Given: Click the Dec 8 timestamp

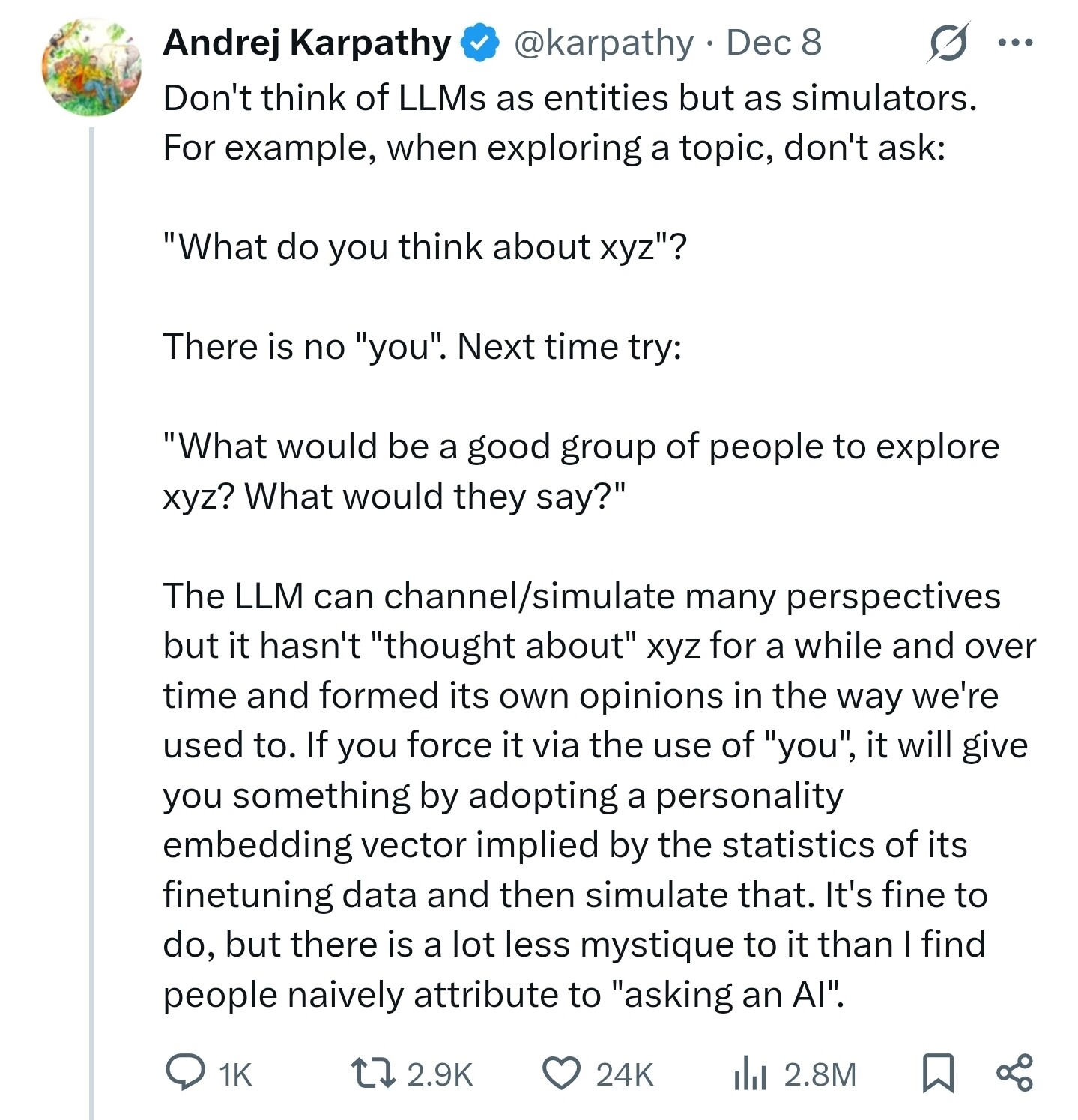Looking at the screenshot, I should pyautogui.click(x=774, y=43).
